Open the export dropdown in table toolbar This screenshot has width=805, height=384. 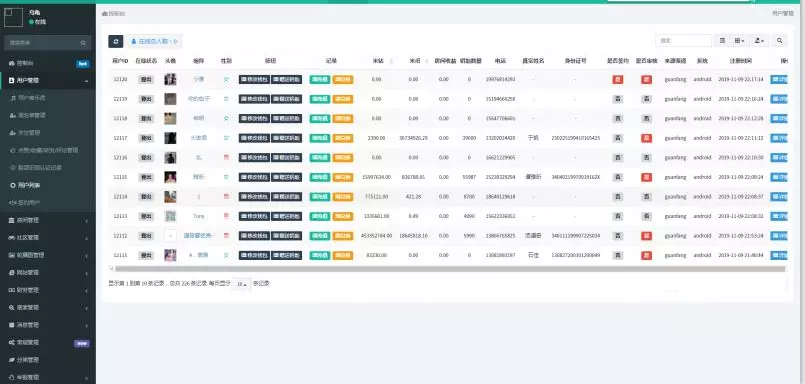tap(759, 41)
